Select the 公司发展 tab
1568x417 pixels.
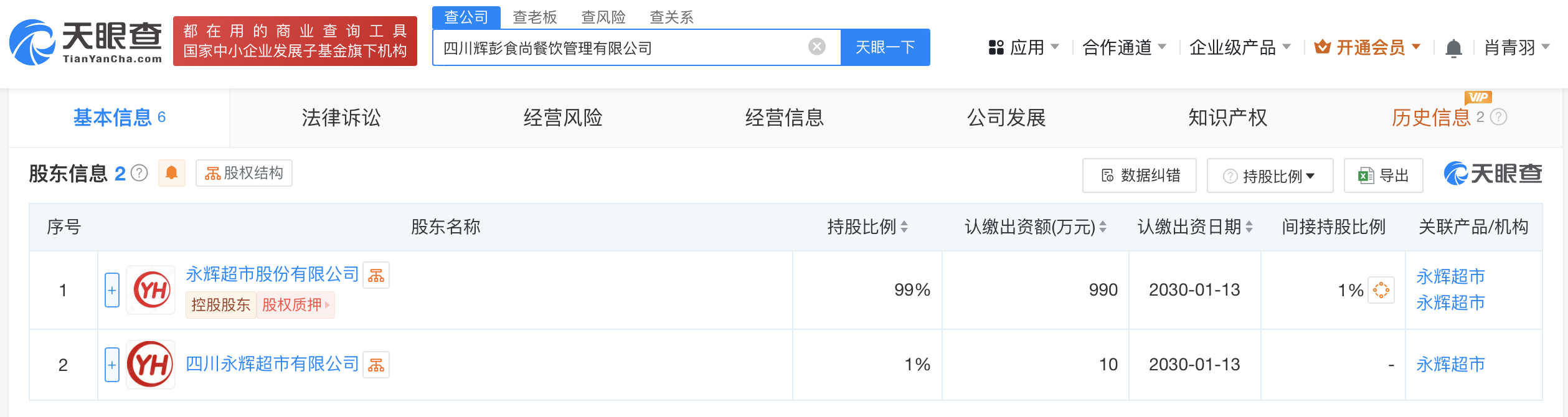click(x=1006, y=118)
